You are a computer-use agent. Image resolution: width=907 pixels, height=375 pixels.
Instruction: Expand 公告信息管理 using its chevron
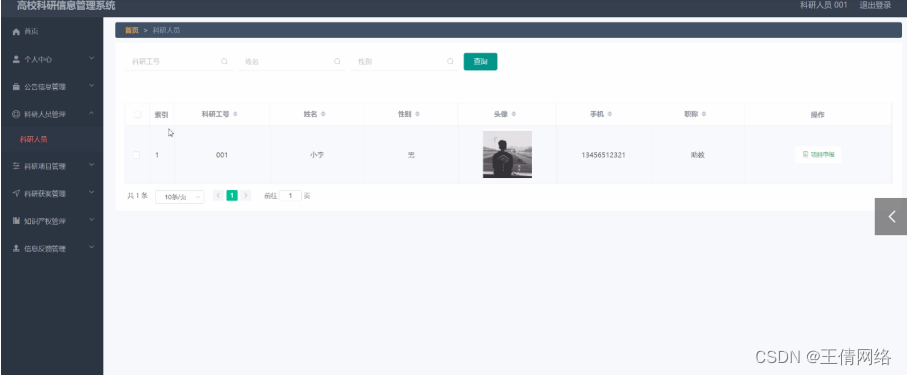pos(91,86)
